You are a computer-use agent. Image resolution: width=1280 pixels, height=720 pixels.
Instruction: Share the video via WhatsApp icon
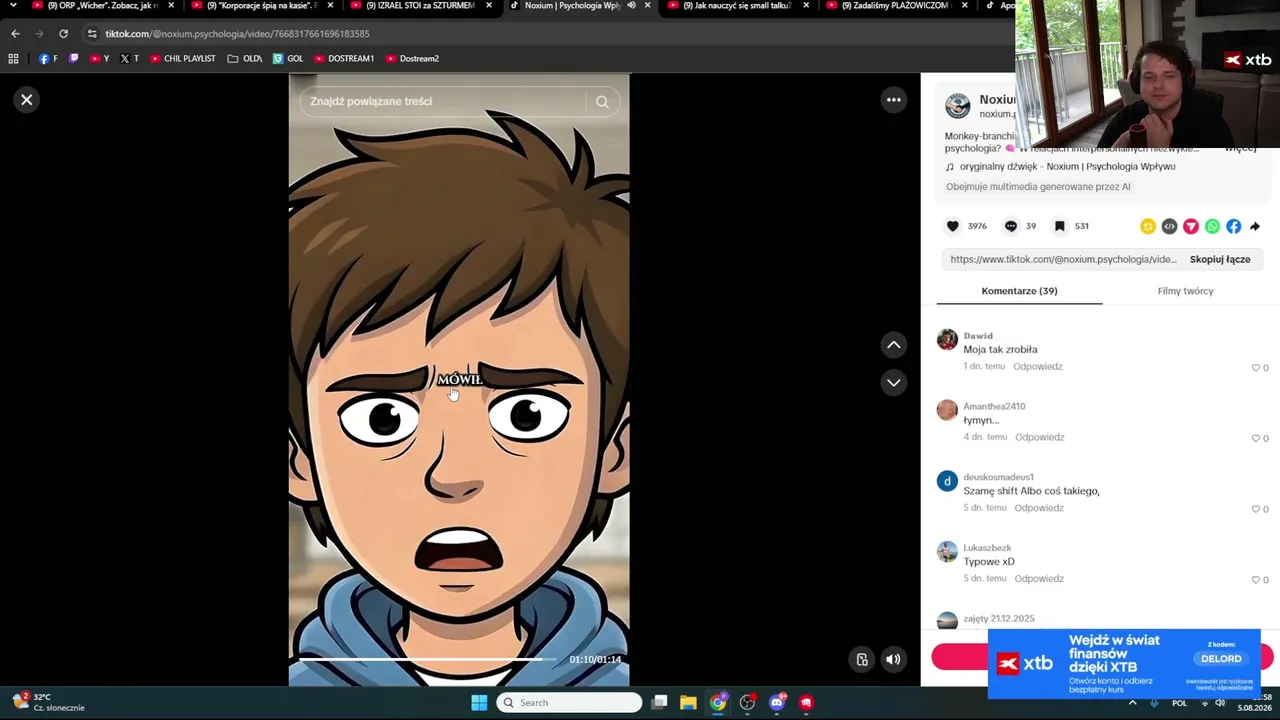pyautogui.click(x=1212, y=227)
